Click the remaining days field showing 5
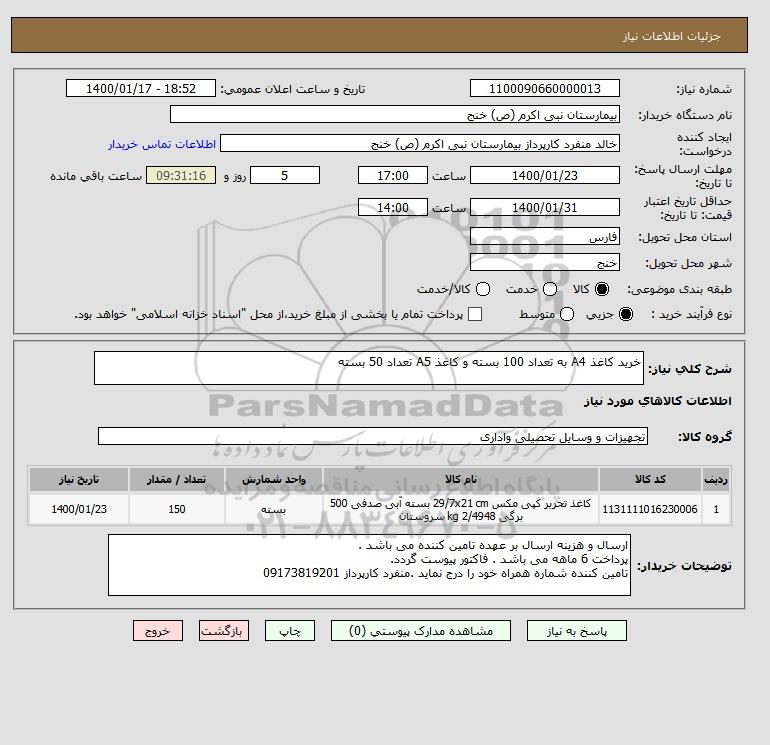 pos(285,175)
